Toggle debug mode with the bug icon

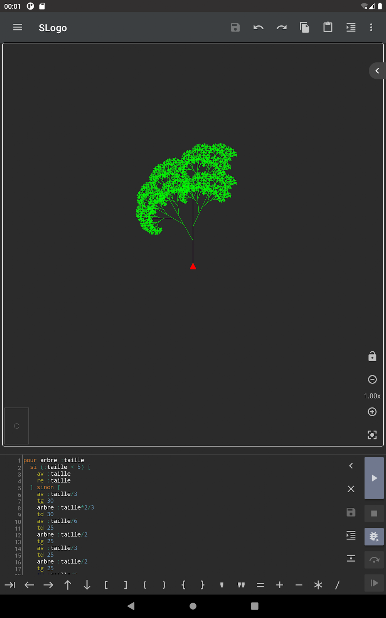pos(374,536)
